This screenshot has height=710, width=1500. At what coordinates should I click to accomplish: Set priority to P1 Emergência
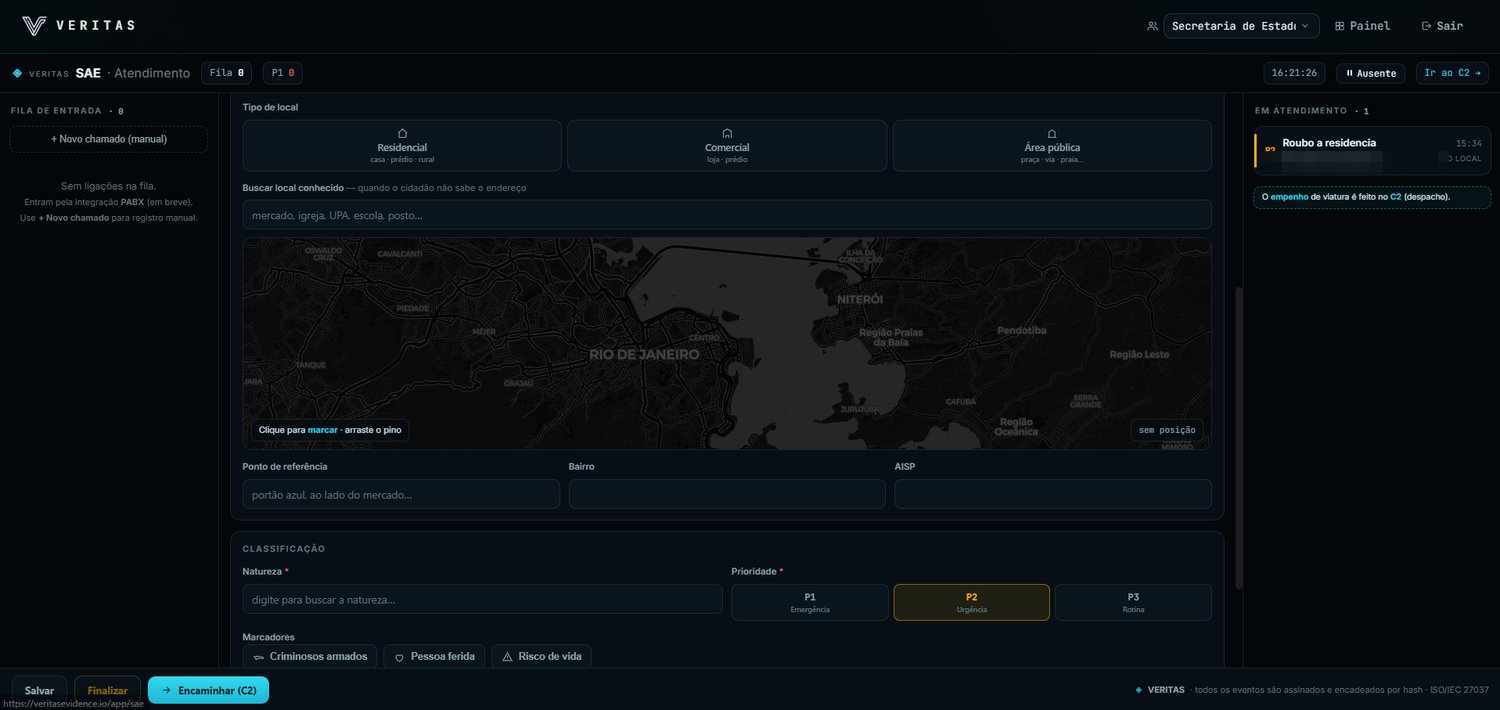pos(810,602)
